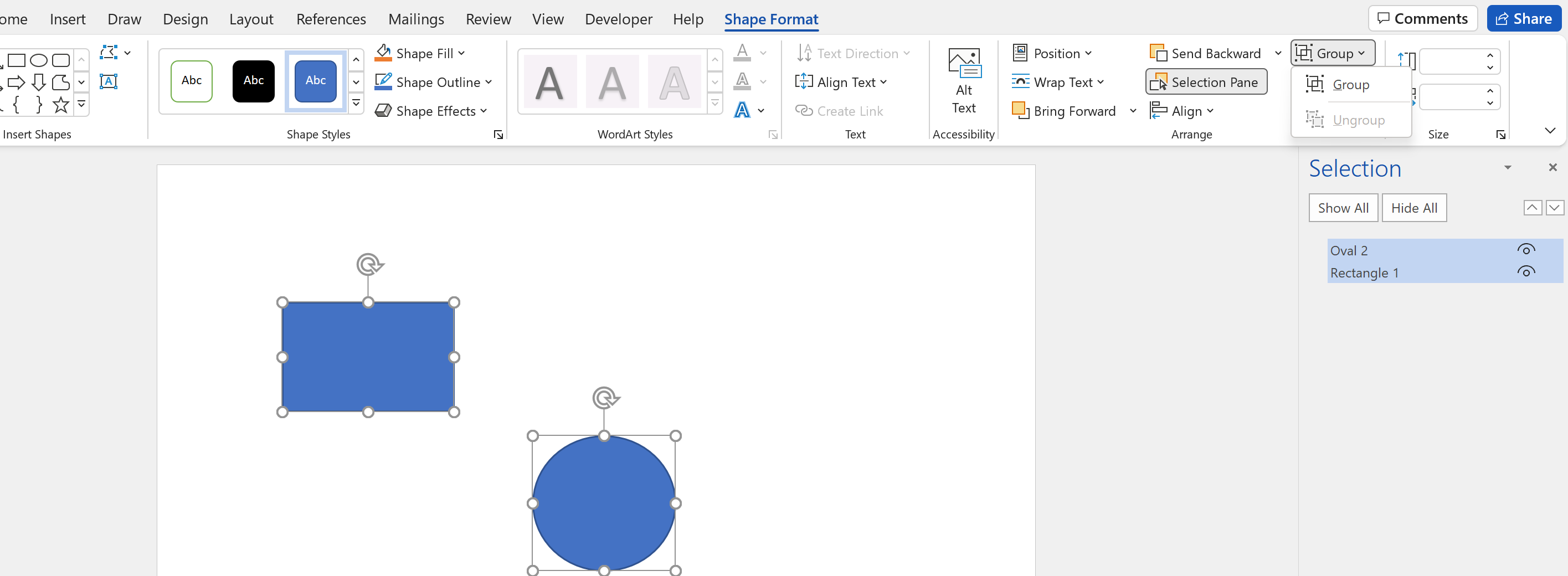Click the Edit Shape icon
Image resolution: width=1568 pixels, height=576 pixels.
110,53
